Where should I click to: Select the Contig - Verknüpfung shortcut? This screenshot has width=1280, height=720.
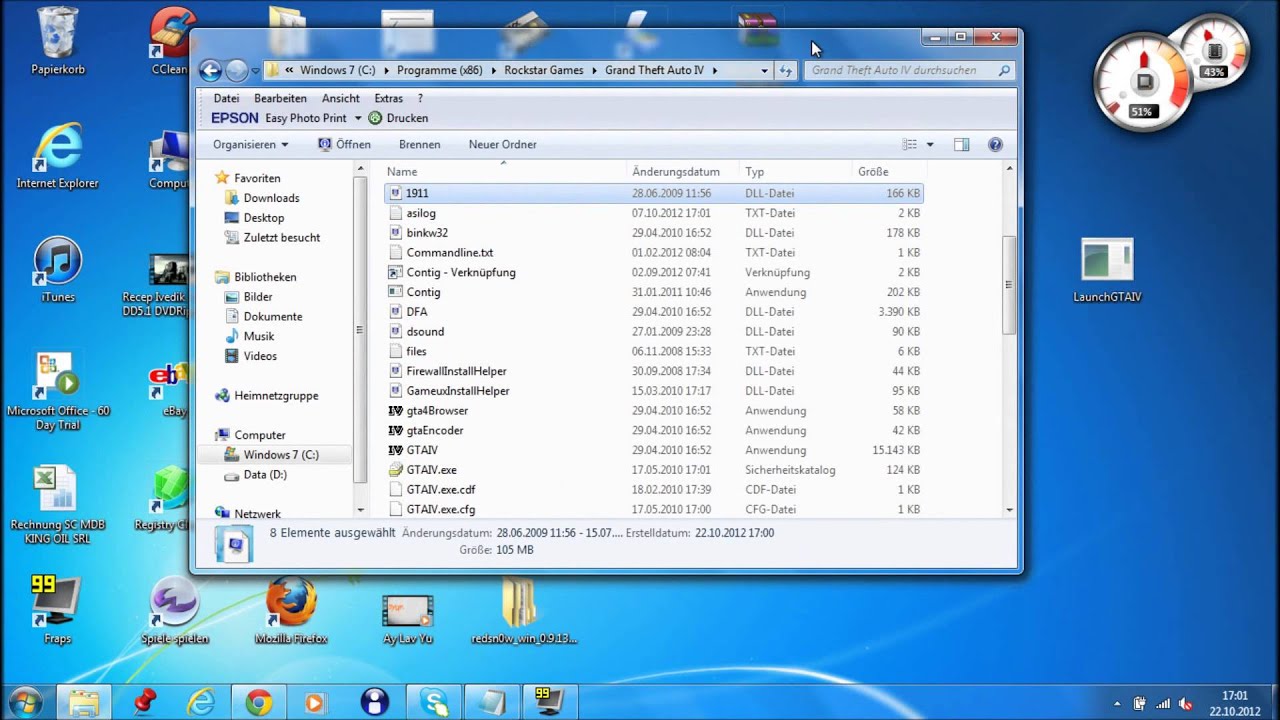click(654, 272)
